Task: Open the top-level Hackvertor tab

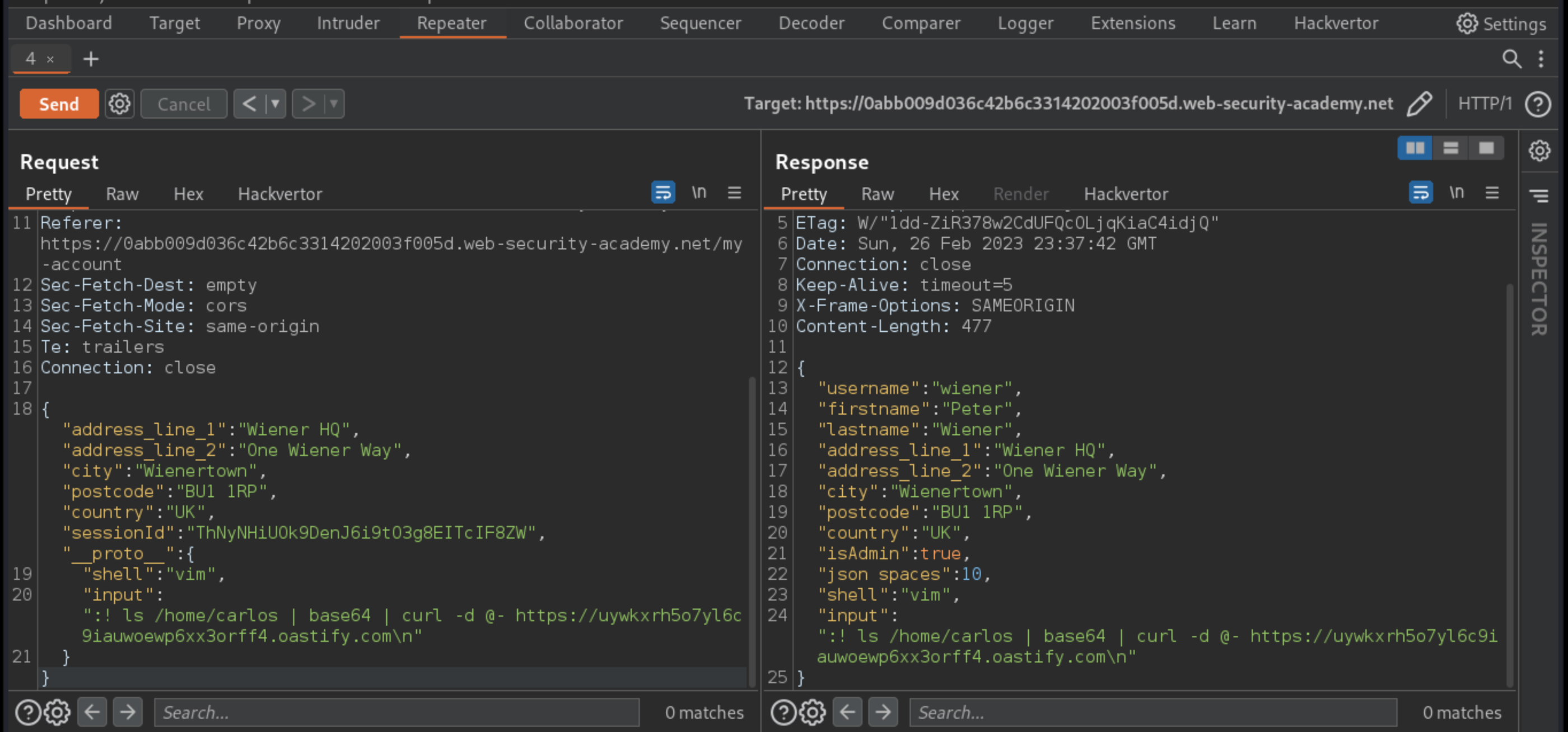Action: point(1336,23)
